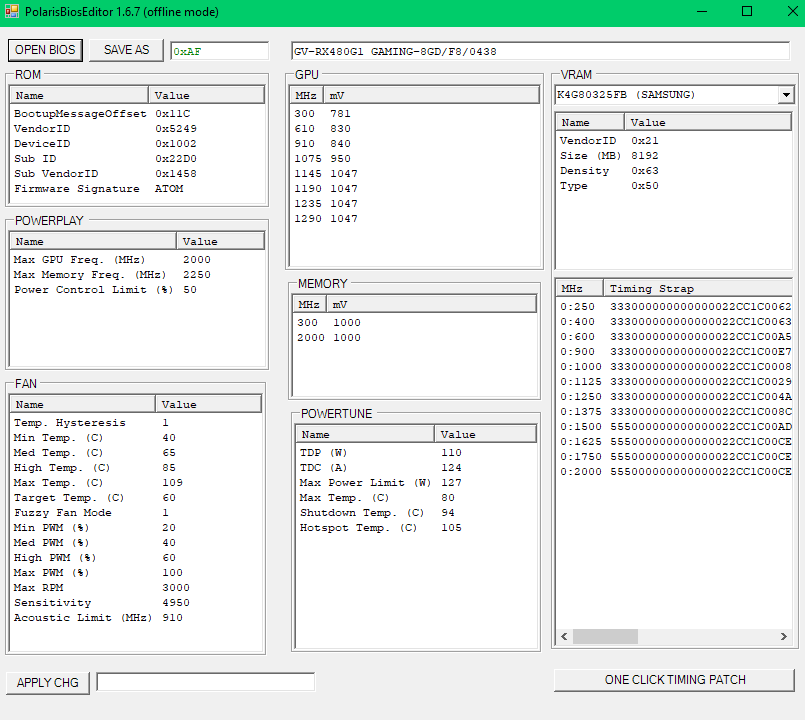805x720 pixels.
Task: Select memory state 2000 MHz row
Action: (415, 337)
